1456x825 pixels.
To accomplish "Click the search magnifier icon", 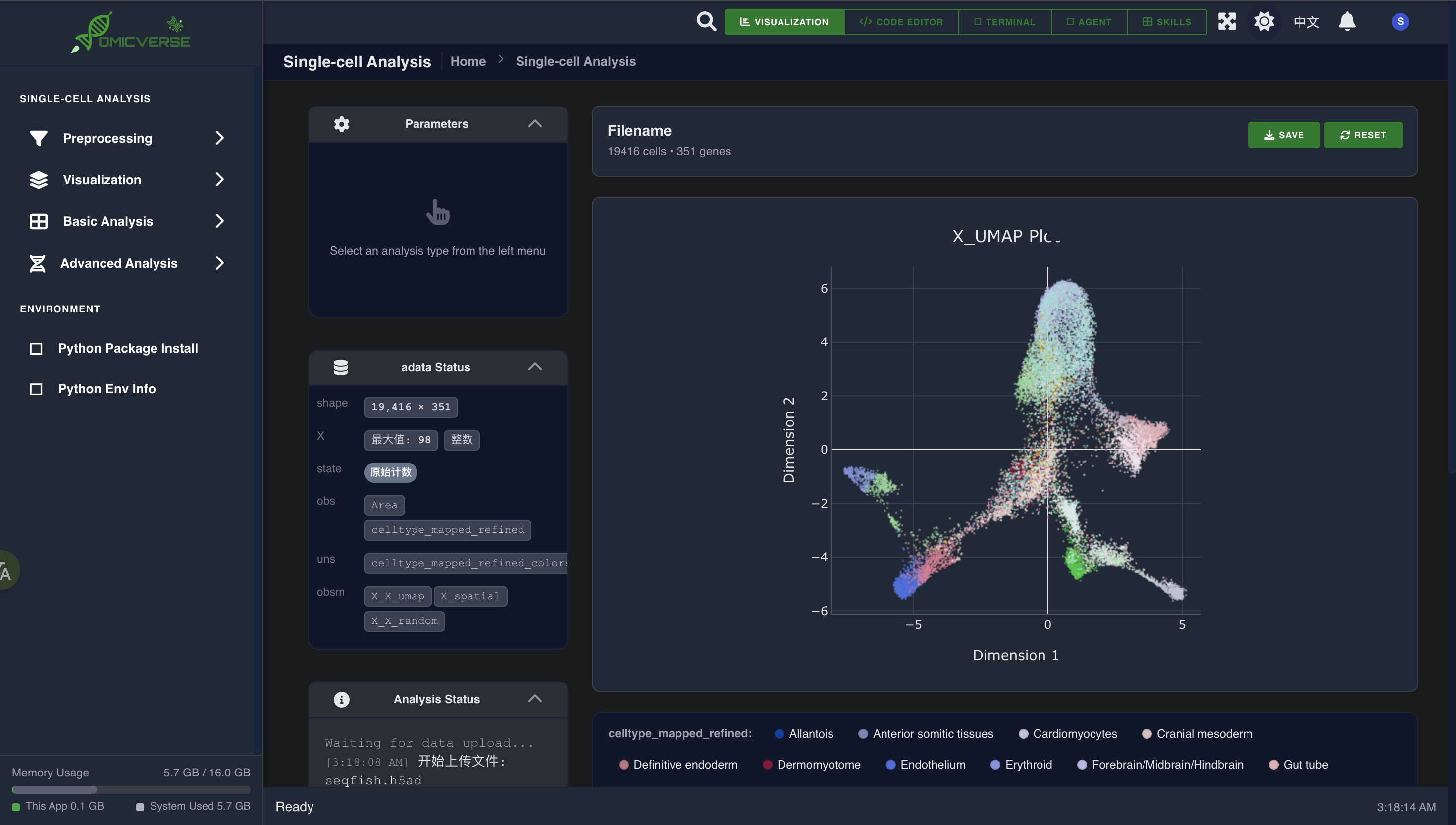I will (x=706, y=21).
